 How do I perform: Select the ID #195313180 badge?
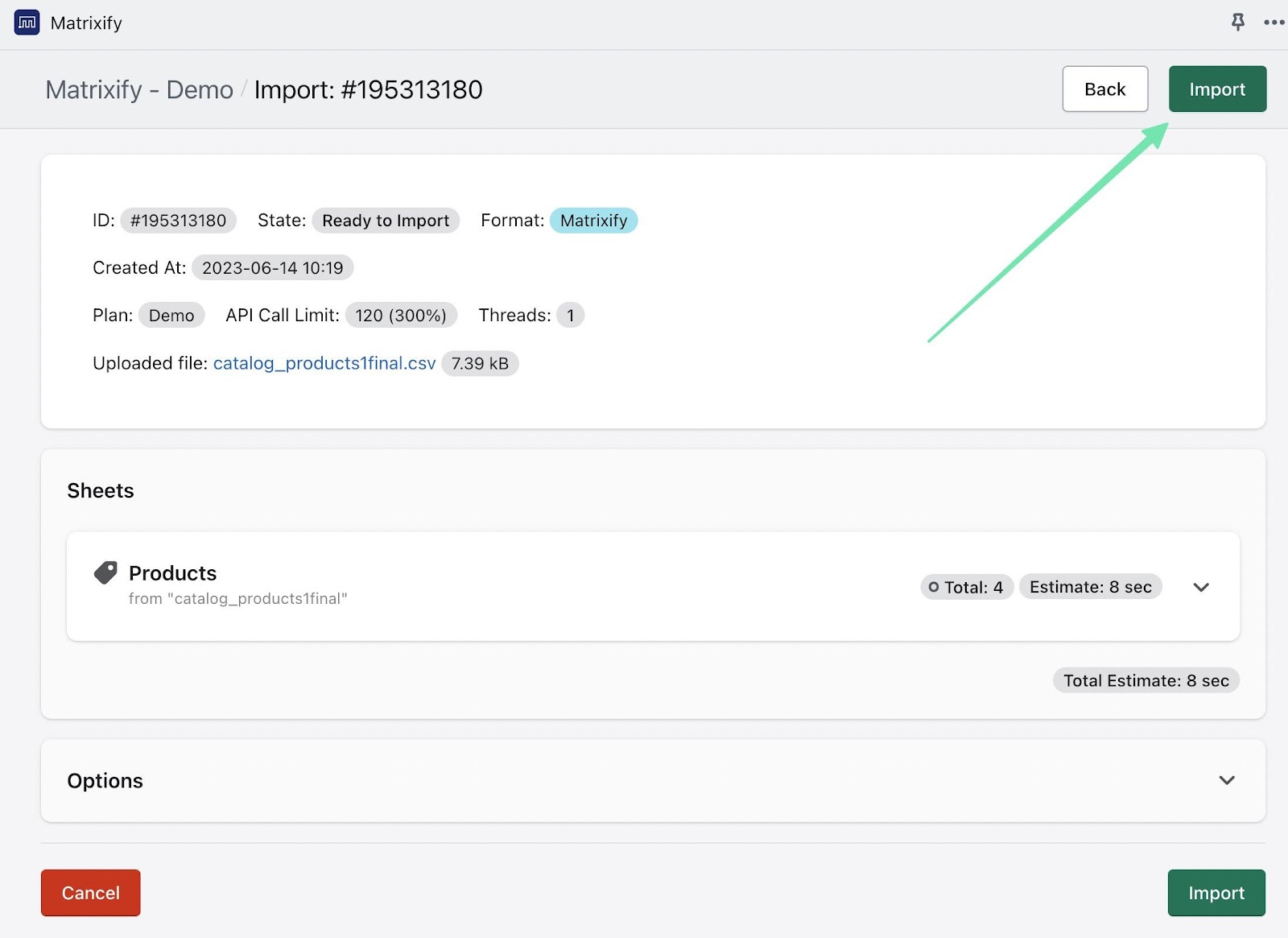tap(178, 220)
